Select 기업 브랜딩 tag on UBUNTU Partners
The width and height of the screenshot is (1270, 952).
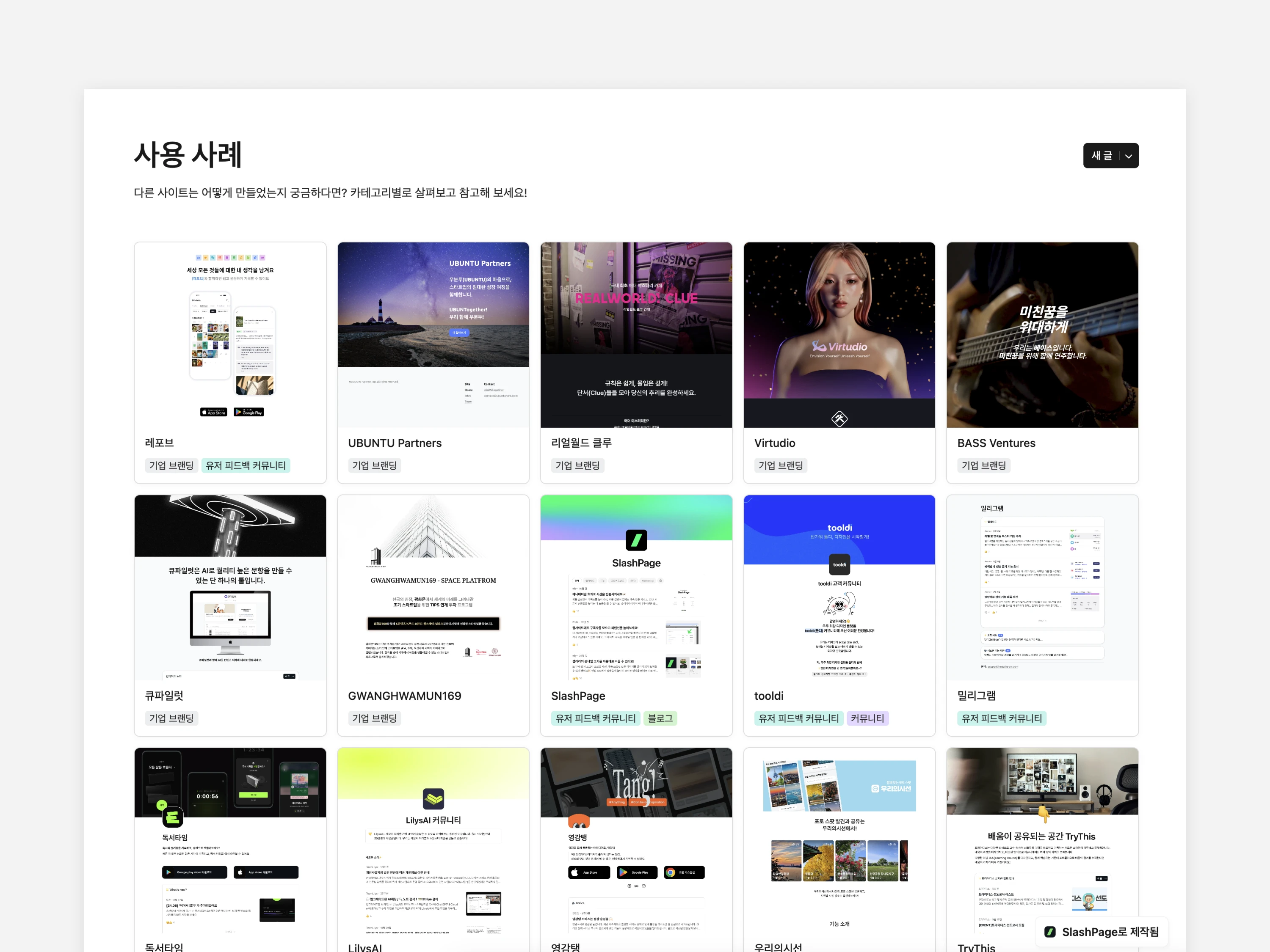click(x=374, y=465)
